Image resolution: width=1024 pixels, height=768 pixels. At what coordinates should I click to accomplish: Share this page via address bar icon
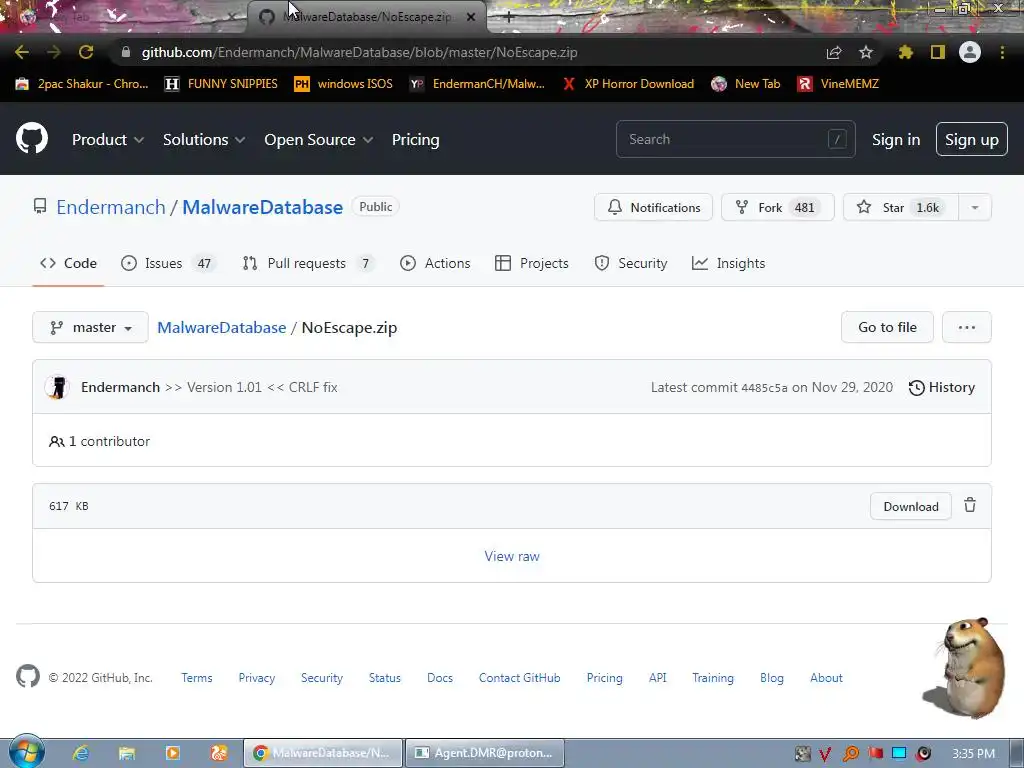click(x=834, y=52)
